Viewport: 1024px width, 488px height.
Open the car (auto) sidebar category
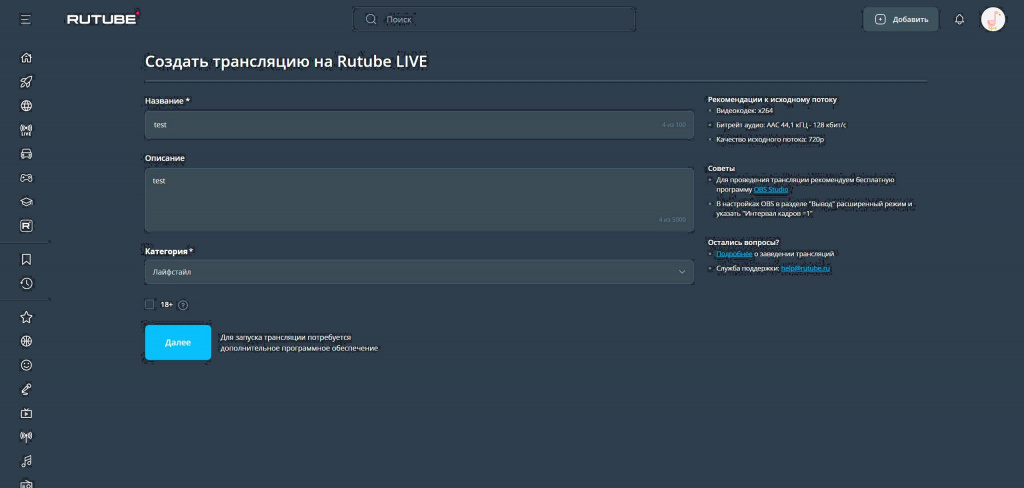pos(26,154)
